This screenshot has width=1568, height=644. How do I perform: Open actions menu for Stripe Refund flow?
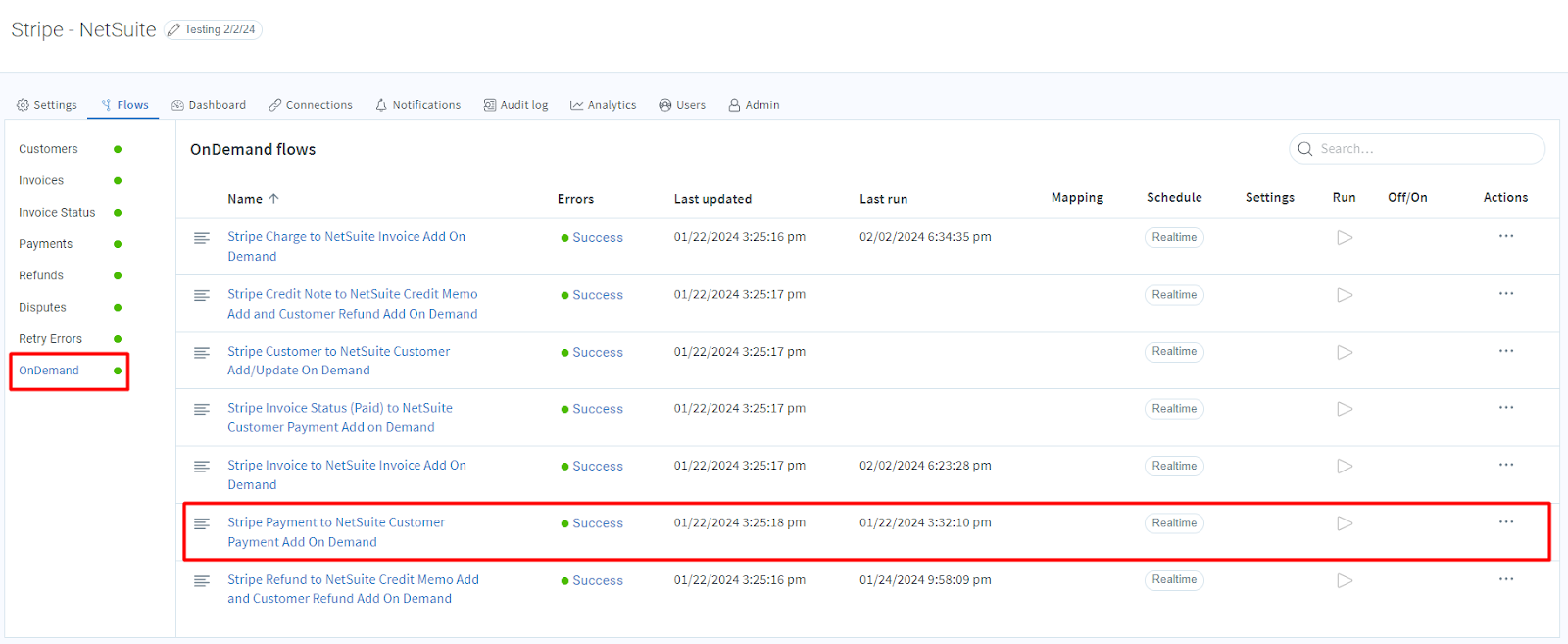[1506, 579]
